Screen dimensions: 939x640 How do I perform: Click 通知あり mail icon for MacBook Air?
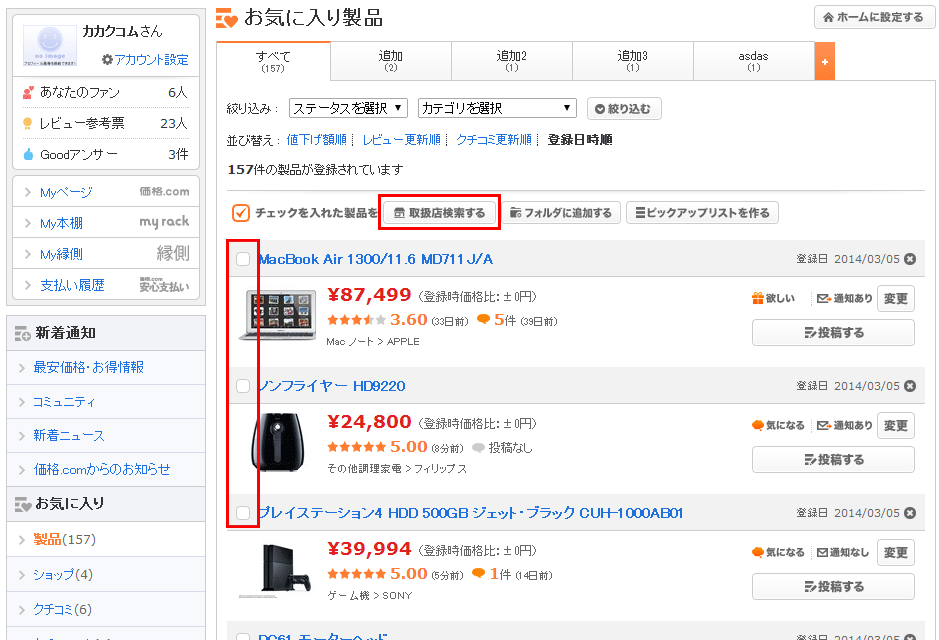[x=825, y=298]
